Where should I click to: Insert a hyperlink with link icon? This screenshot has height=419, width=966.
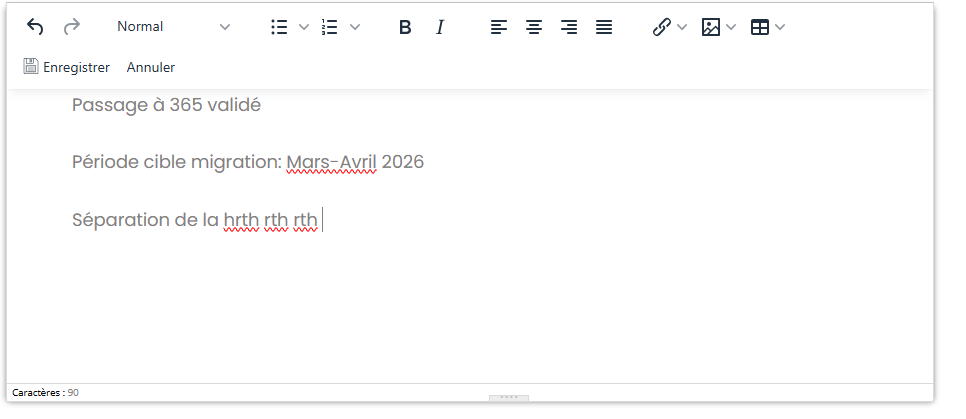[x=661, y=27]
